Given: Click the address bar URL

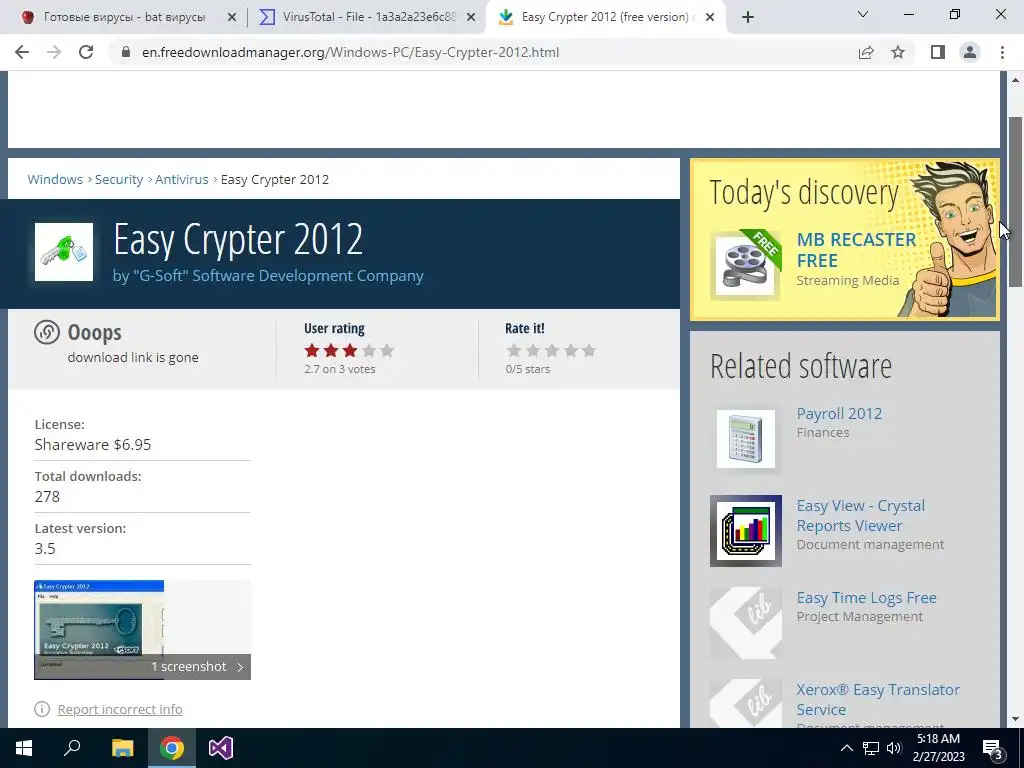Looking at the screenshot, I should [350, 52].
